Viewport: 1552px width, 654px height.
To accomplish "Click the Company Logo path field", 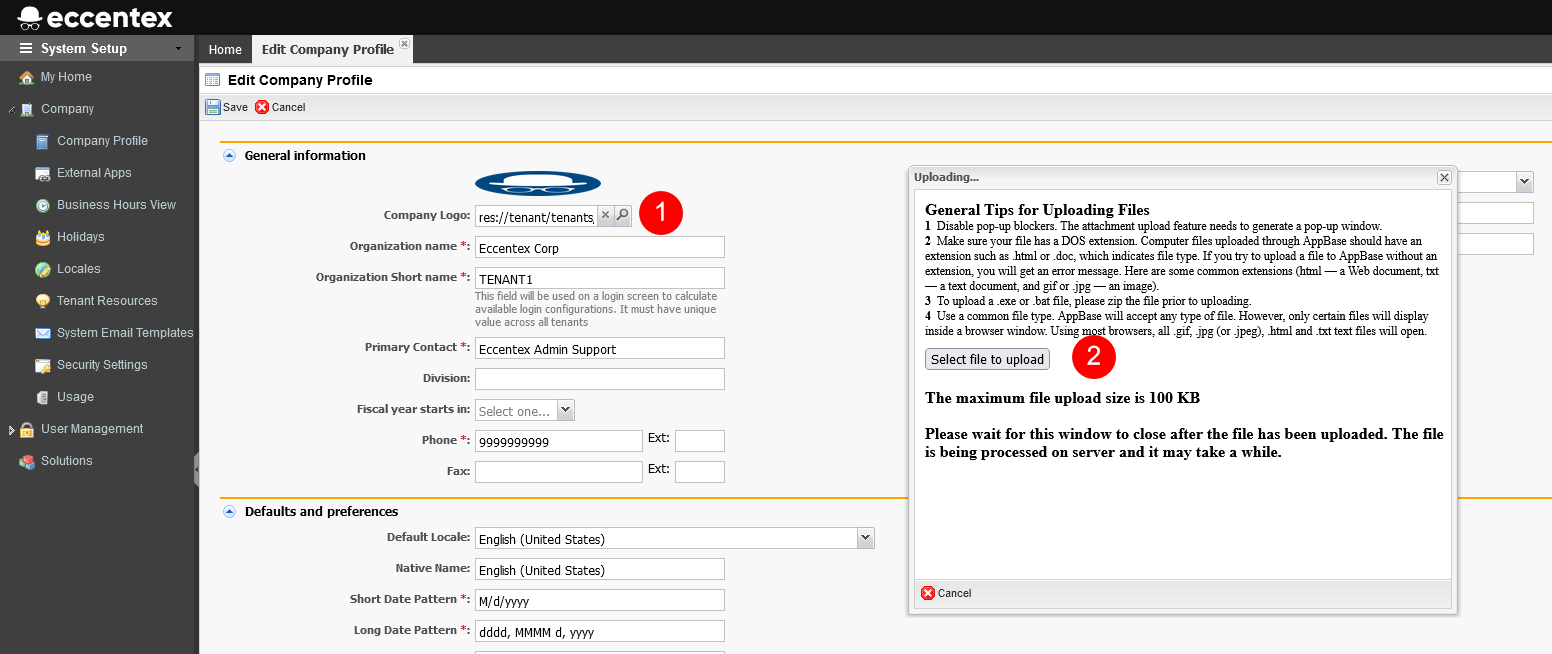I will tap(536, 216).
